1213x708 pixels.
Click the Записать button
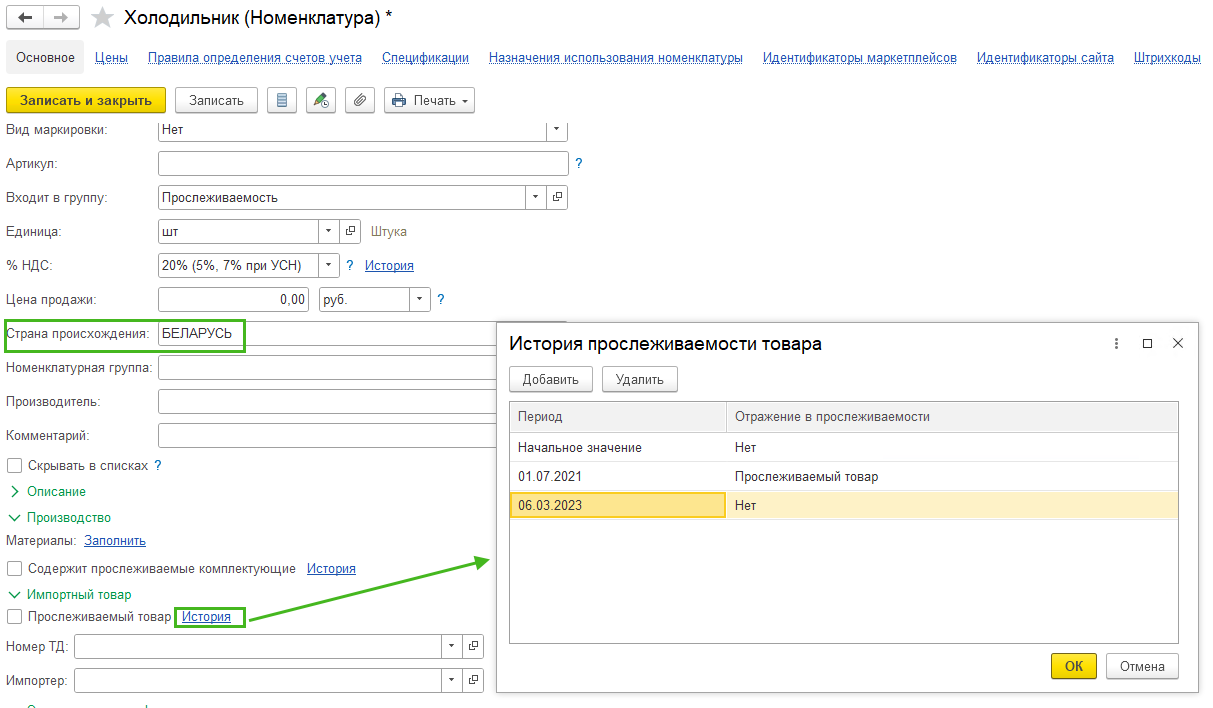(216, 100)
